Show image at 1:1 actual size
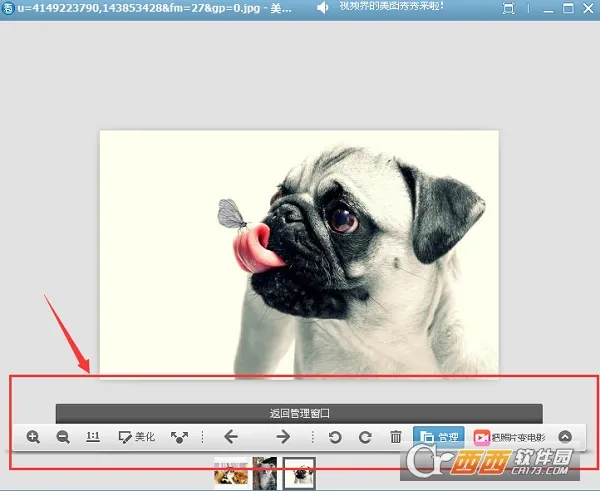 click(x=93, y=437)
